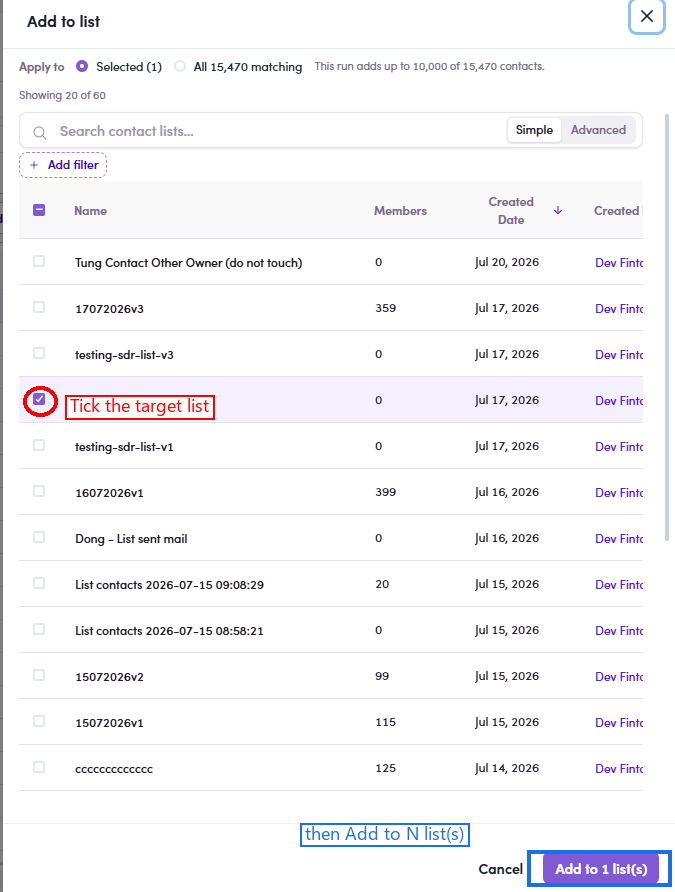Tick the checkbox for 17072026v3
Screen dimensions: 675x892
pyautogui.click(x=39, y=307)
